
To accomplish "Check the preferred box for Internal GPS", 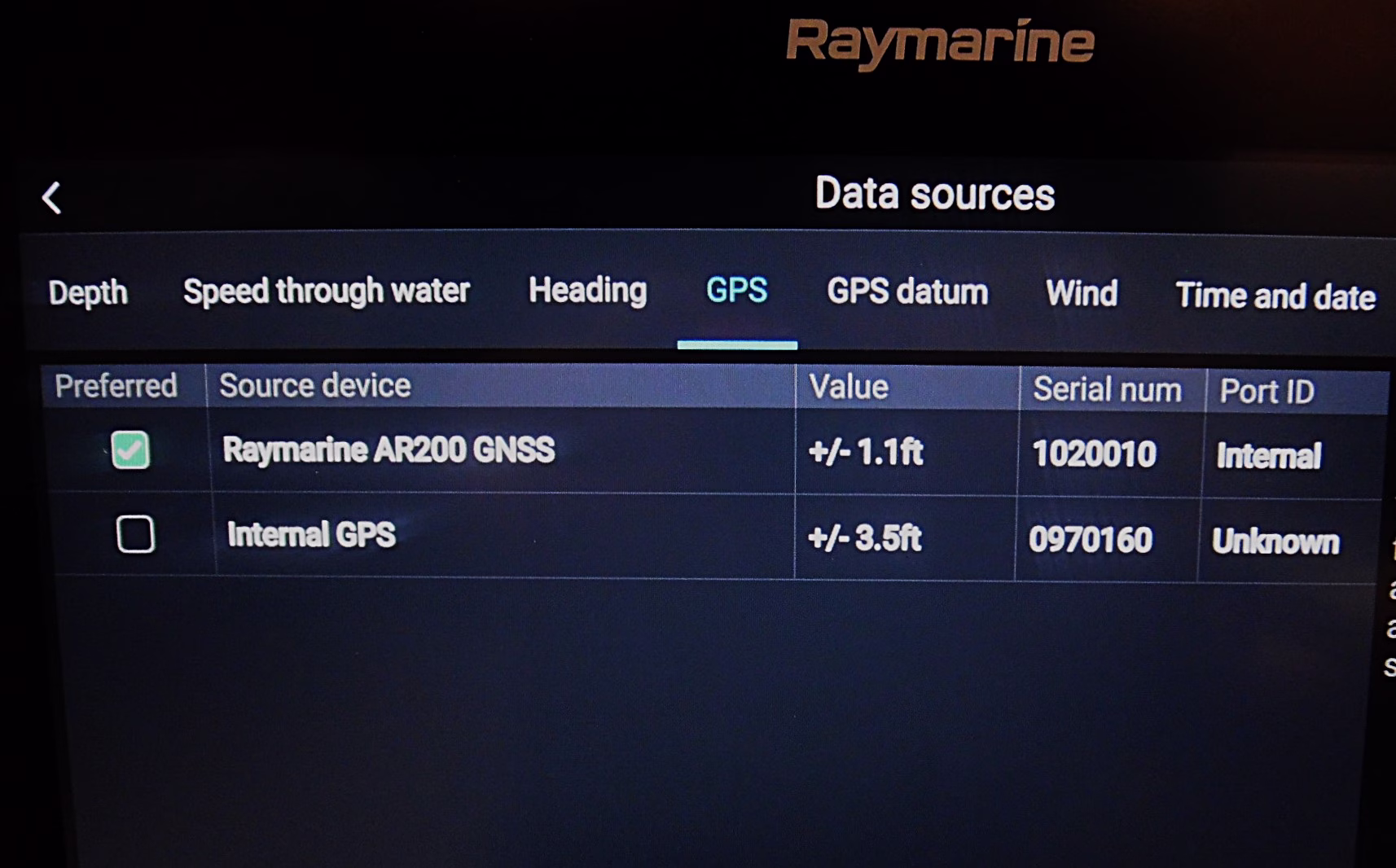I will point(135,534).
